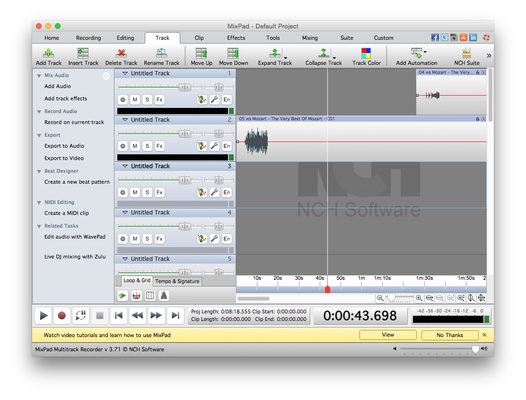Click the View tutorials button

(388, 335)
